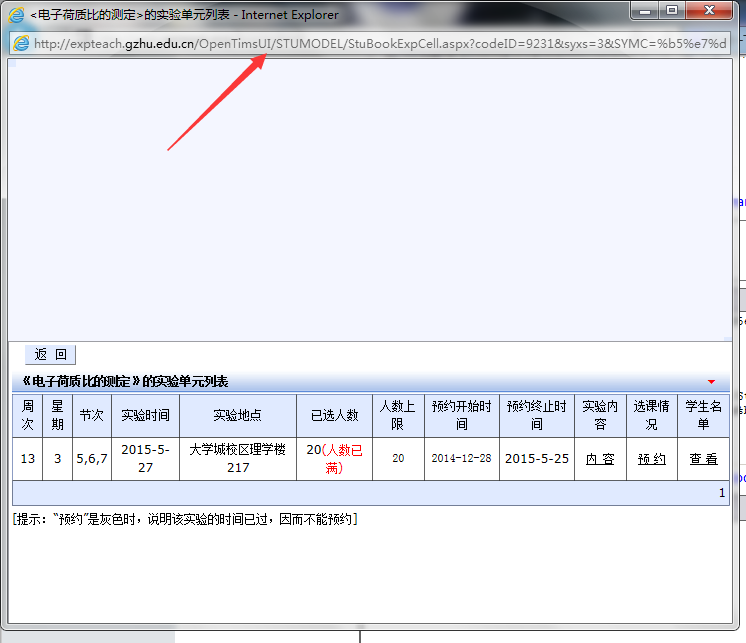Close the Internet Explorer window
This screenshot has height=643, width=746.
709,10
